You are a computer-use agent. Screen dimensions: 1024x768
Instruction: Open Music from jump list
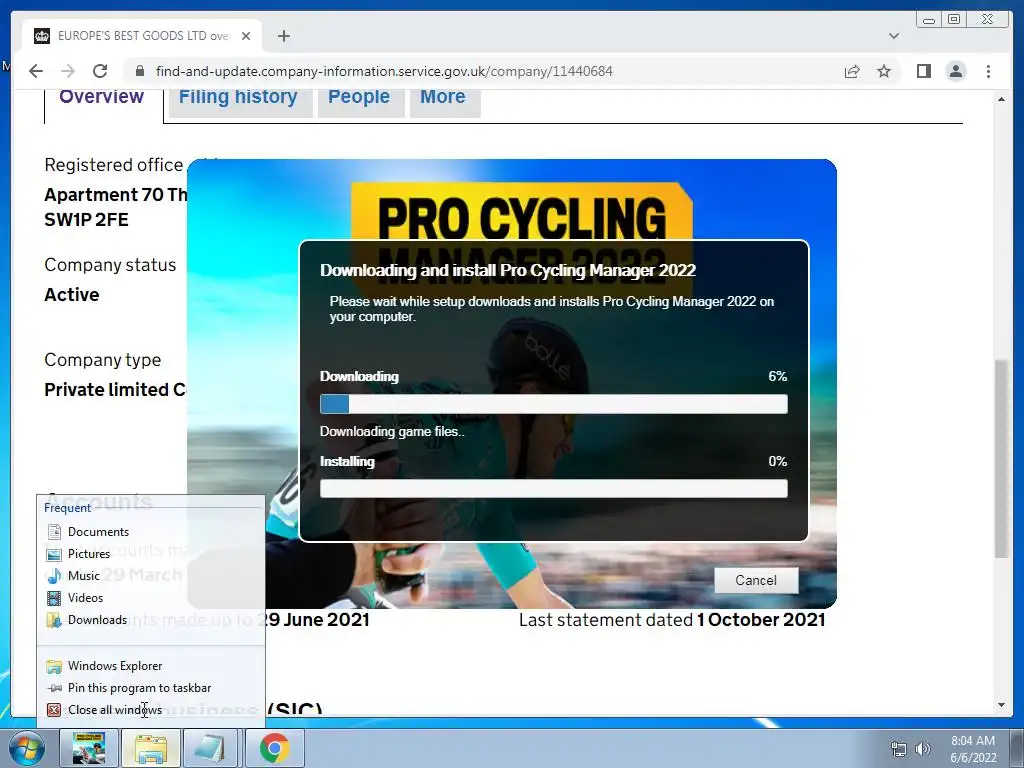point(151,576)
